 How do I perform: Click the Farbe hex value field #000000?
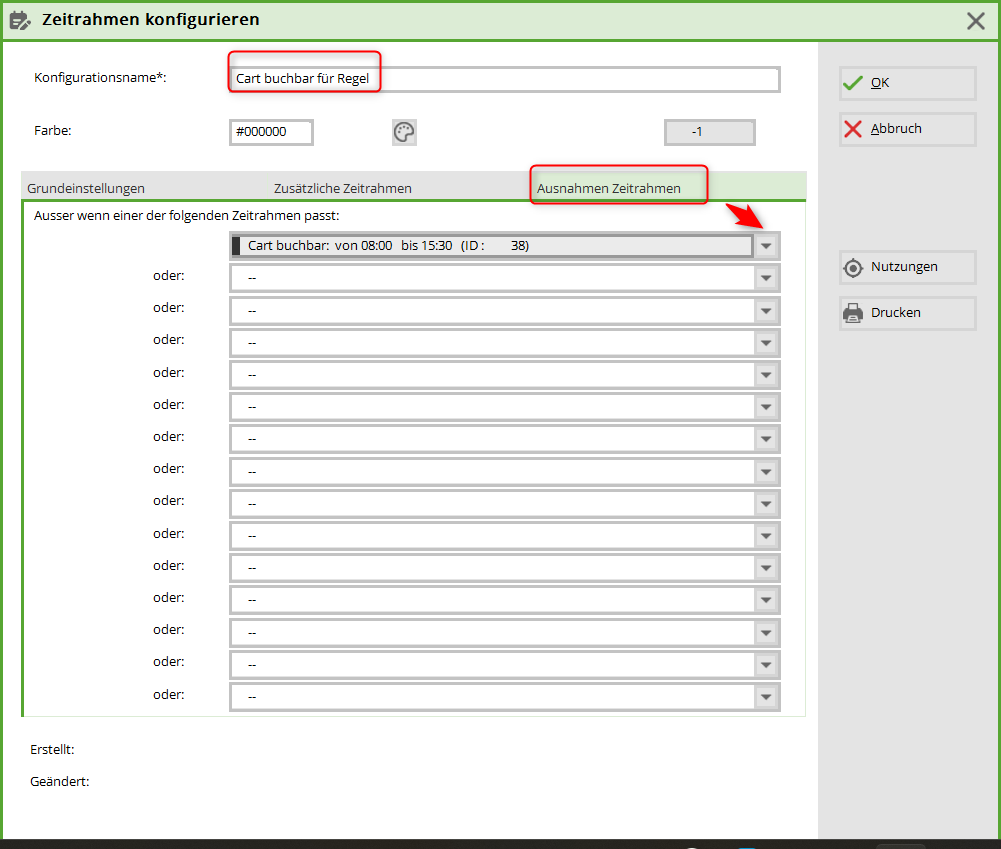(271, 132)
